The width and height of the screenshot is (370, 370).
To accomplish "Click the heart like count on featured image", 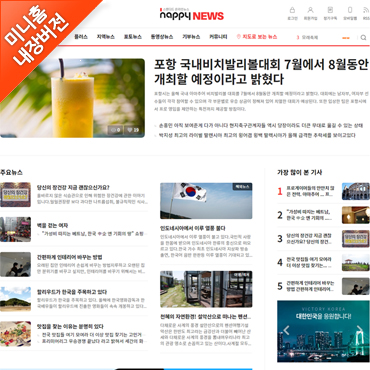I will [133, 130].
